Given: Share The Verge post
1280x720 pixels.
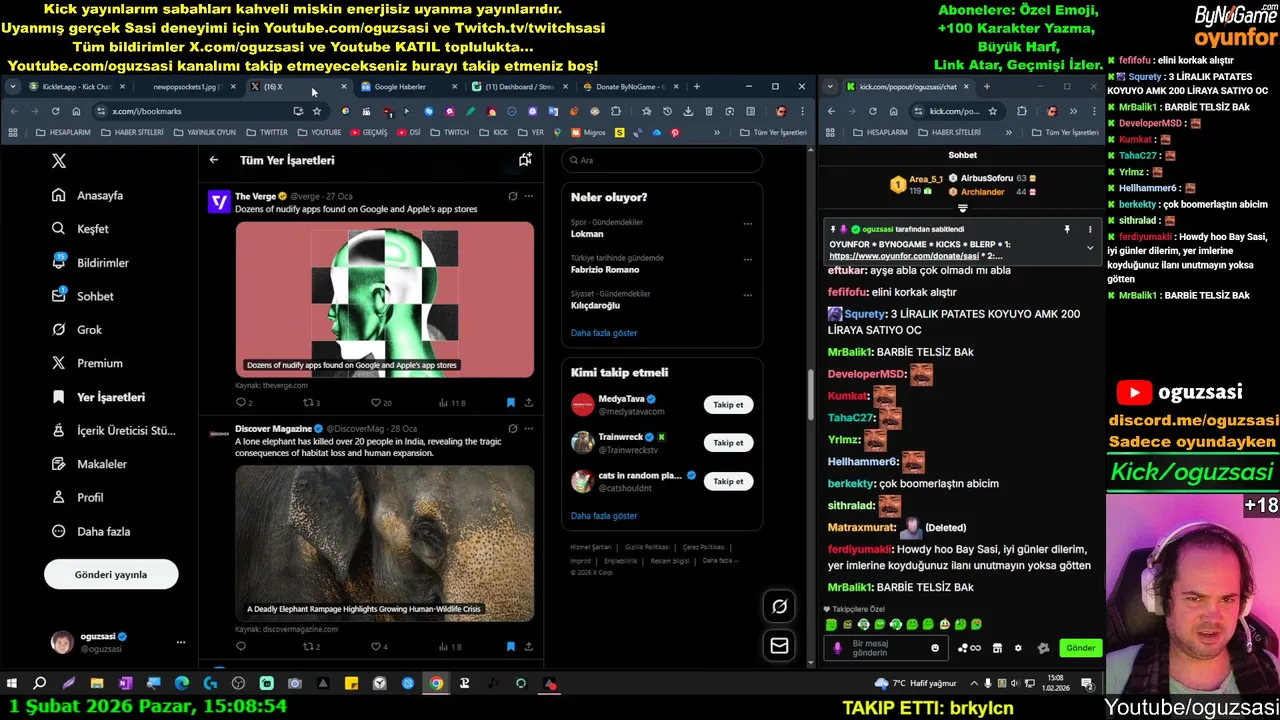Looking at the screenshot, I should coord(529,402).
